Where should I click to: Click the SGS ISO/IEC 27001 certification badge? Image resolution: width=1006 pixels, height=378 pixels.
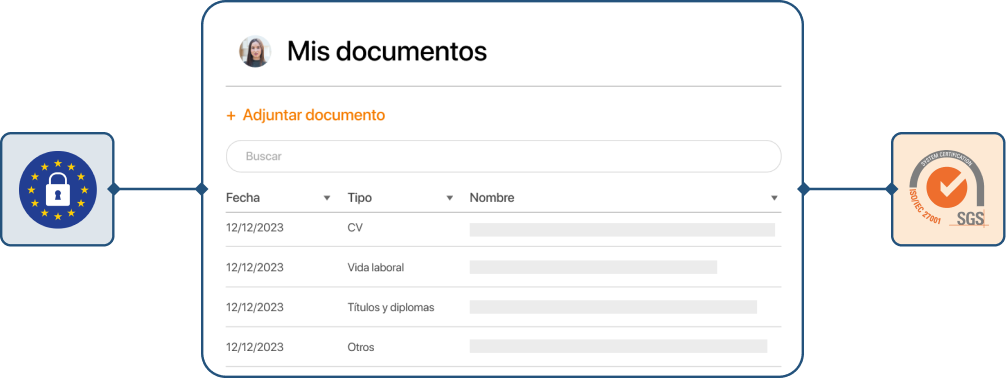click(948, 189)
